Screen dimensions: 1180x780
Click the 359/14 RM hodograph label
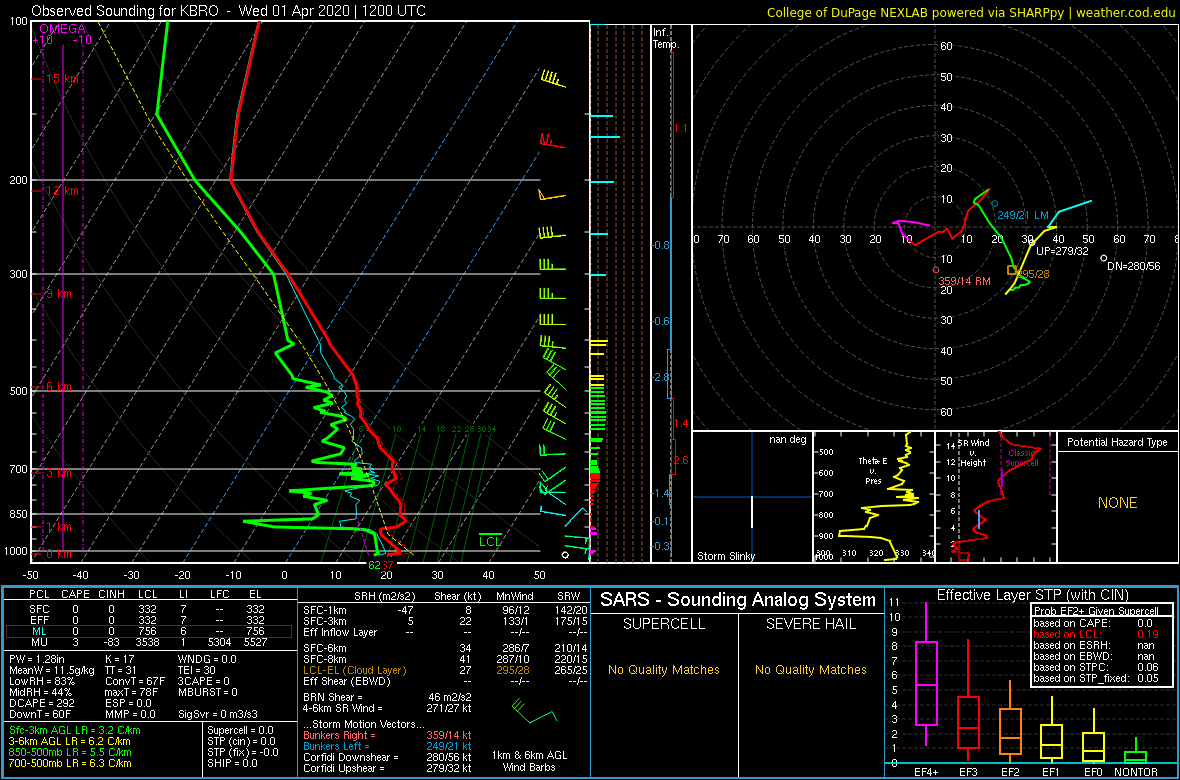point(964,281)
